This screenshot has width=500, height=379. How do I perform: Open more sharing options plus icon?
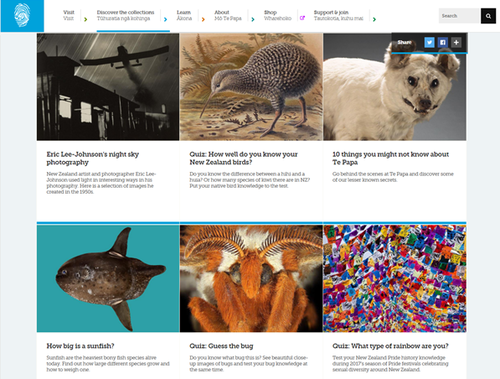456,42
